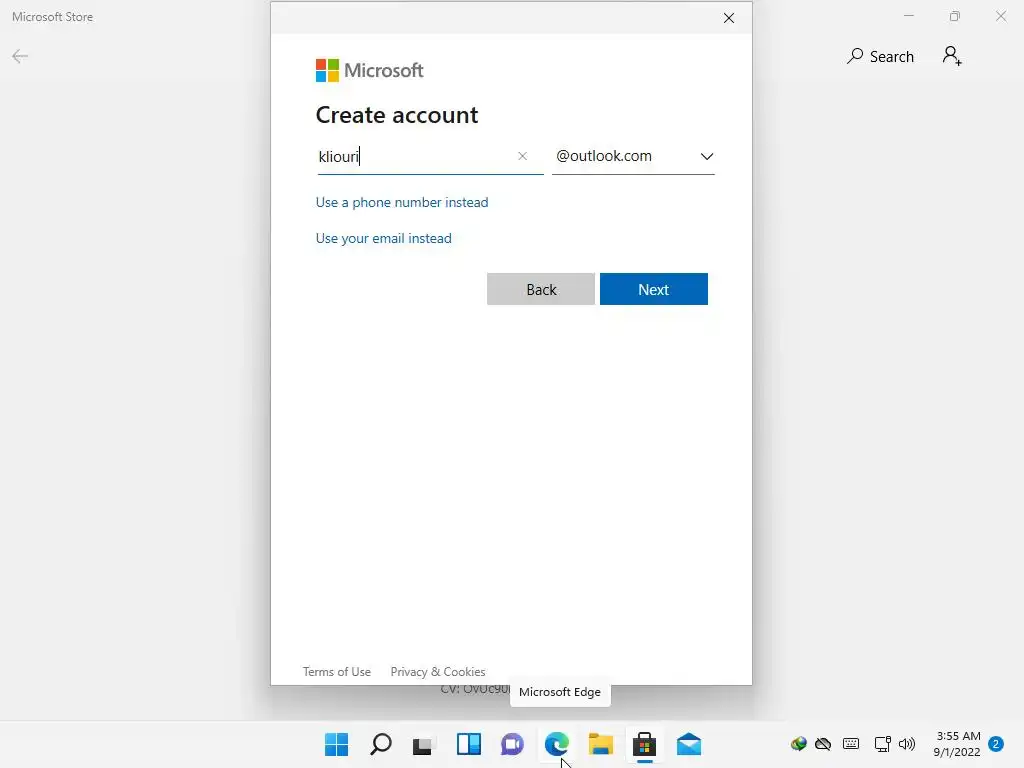
Task: Open taskbar Search
Action: pos(381,744)
